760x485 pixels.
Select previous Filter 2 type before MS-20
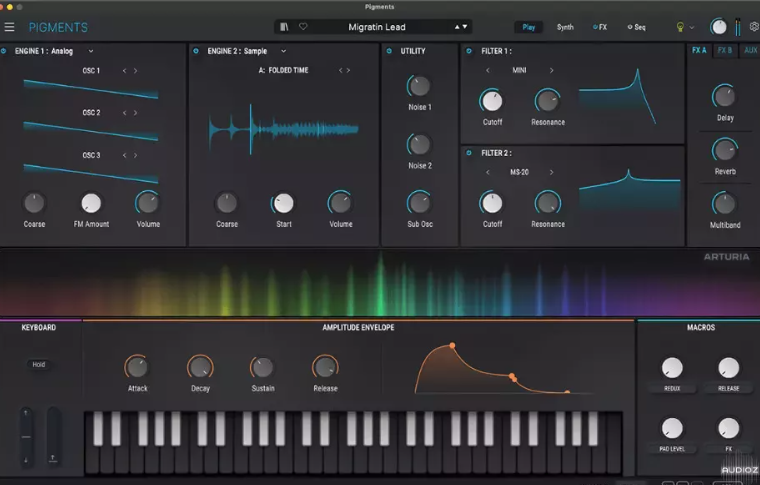488,172
